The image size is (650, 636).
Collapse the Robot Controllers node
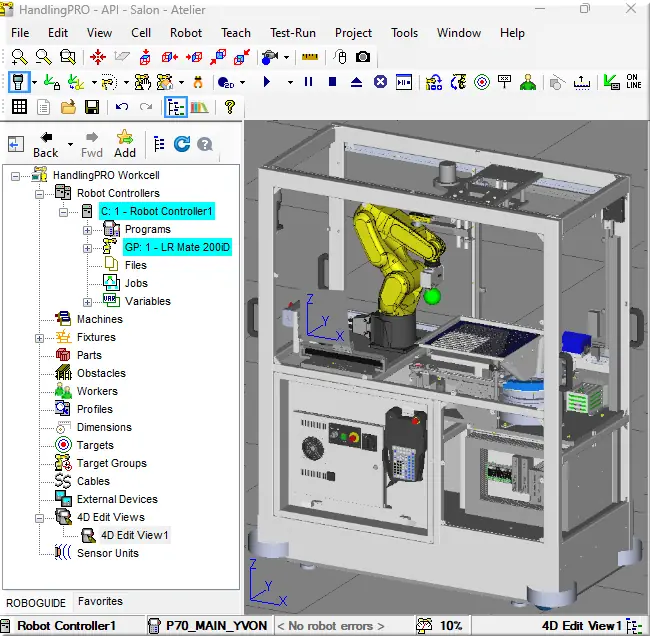pos(39,194)
